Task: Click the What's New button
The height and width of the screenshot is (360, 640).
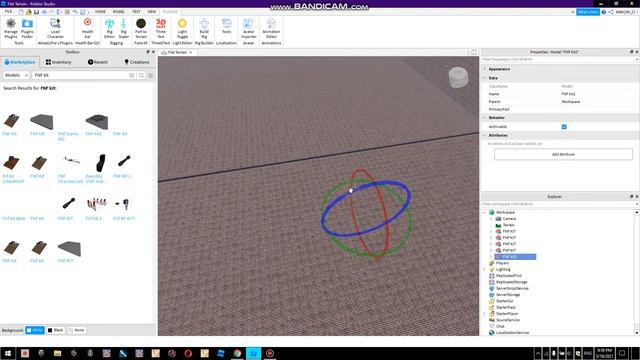Action: point(588,12)
